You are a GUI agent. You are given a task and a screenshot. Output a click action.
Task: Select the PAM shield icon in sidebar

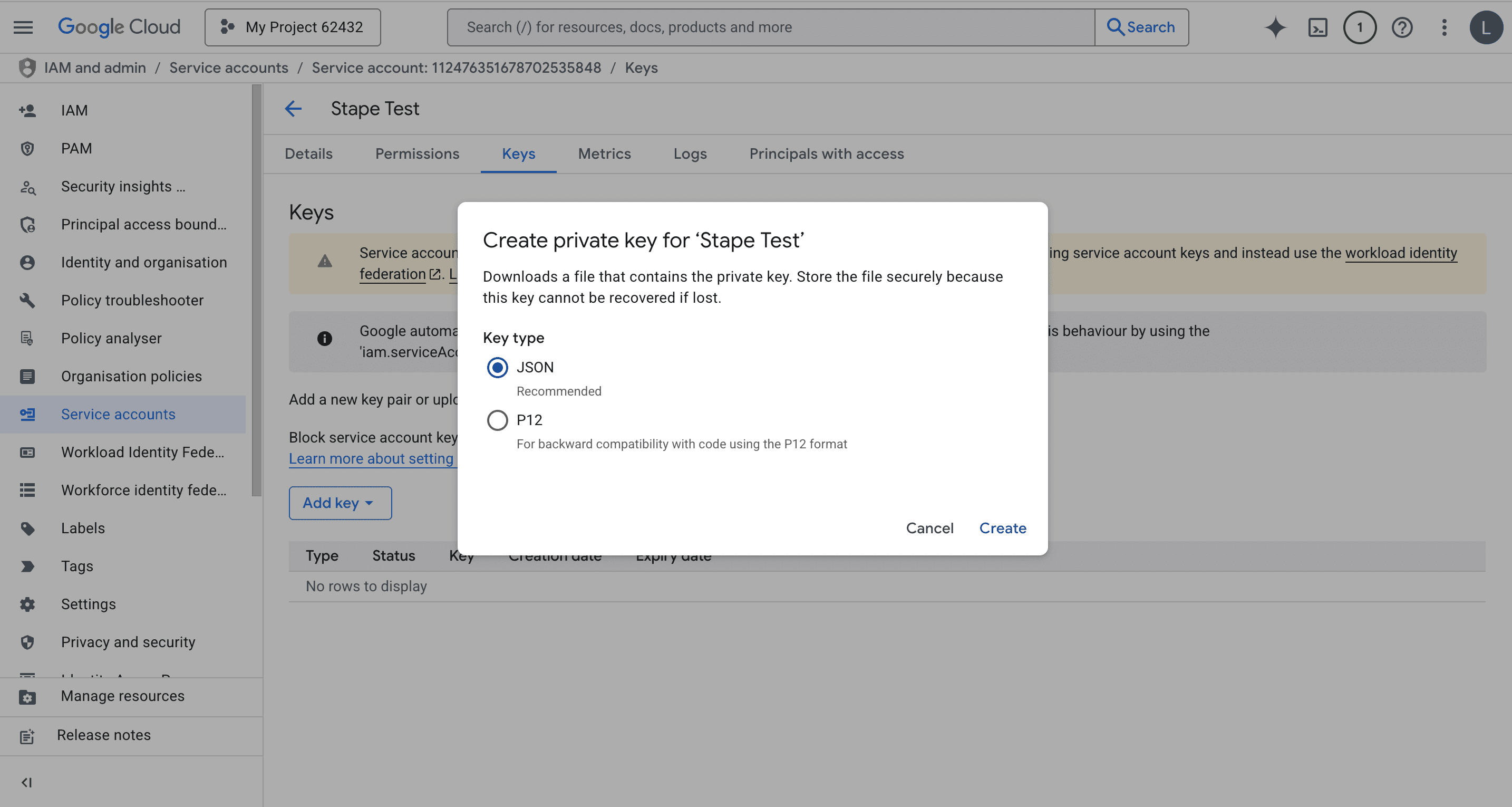27,148
